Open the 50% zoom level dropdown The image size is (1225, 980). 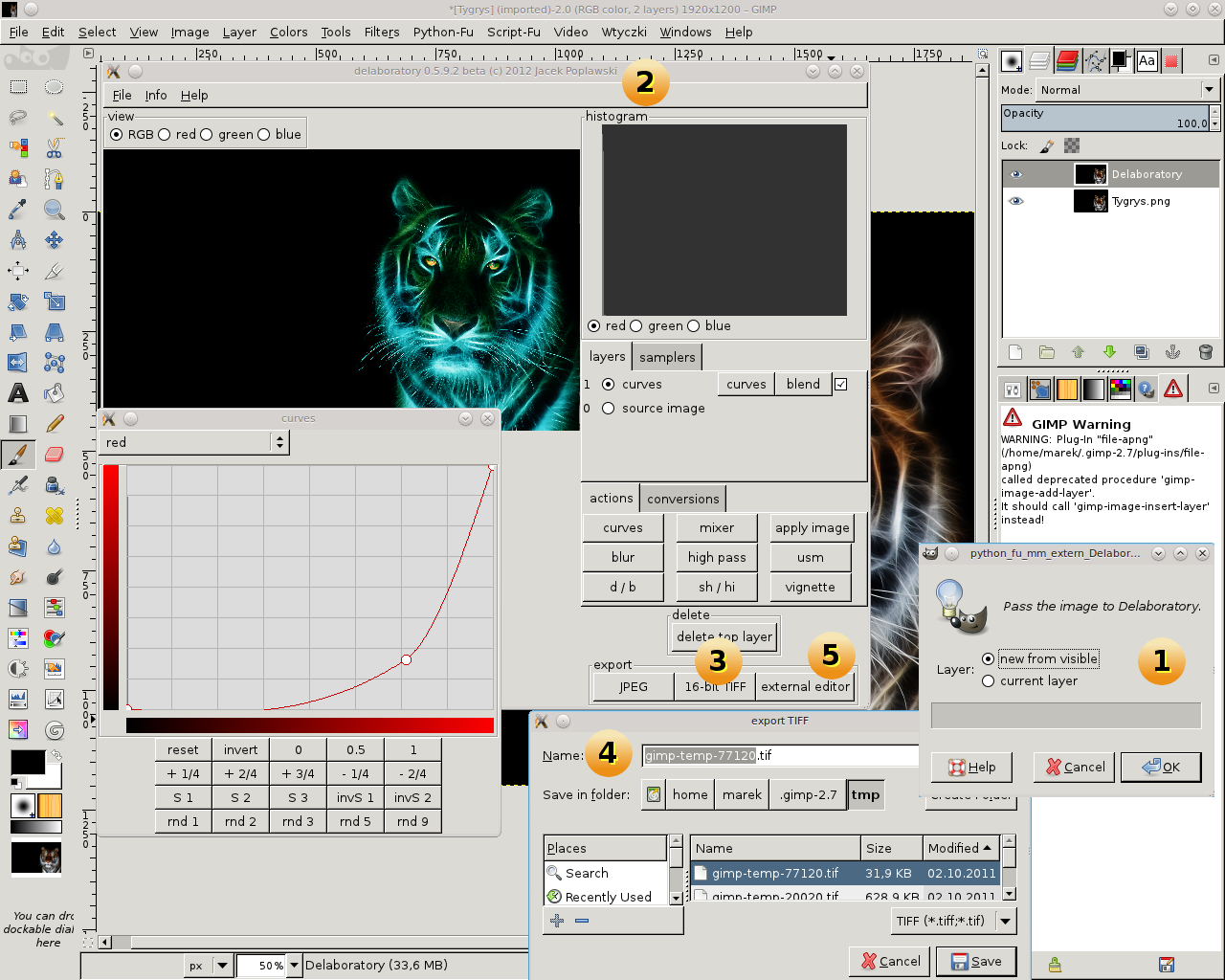coord(295,966)
